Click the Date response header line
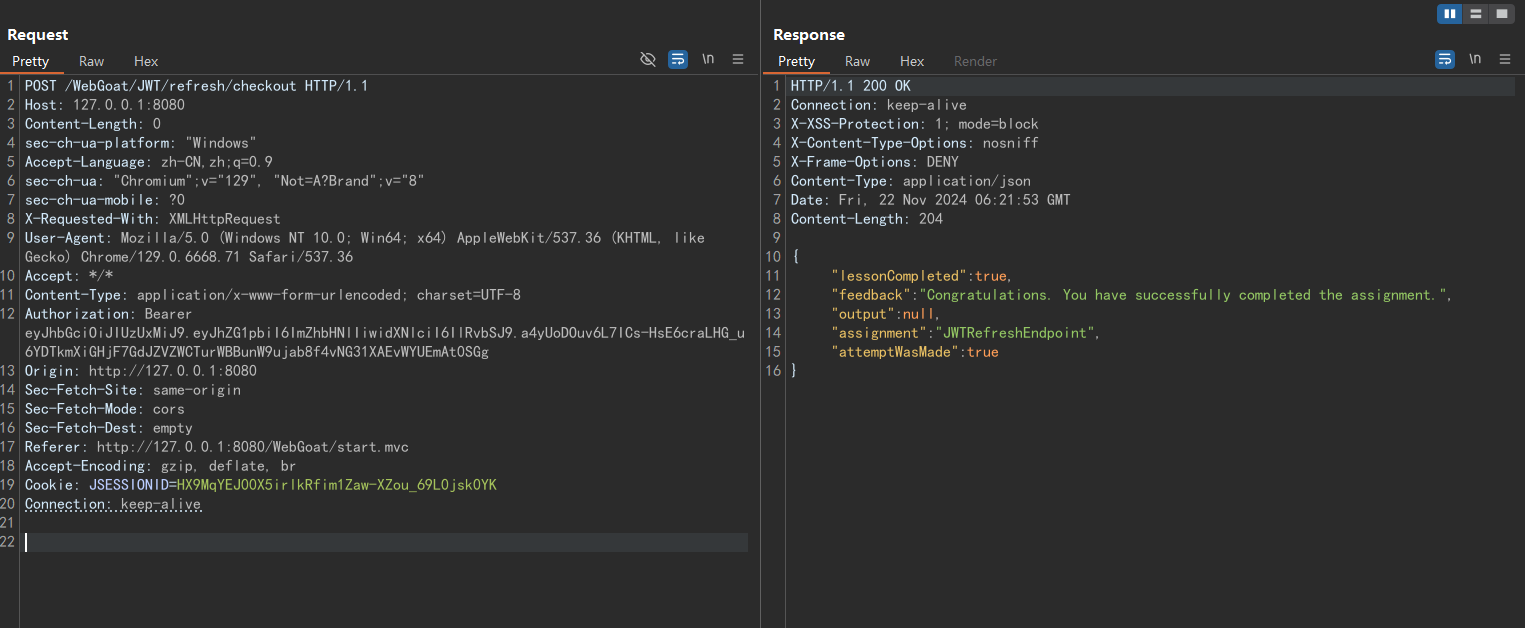 coord(931,200)
